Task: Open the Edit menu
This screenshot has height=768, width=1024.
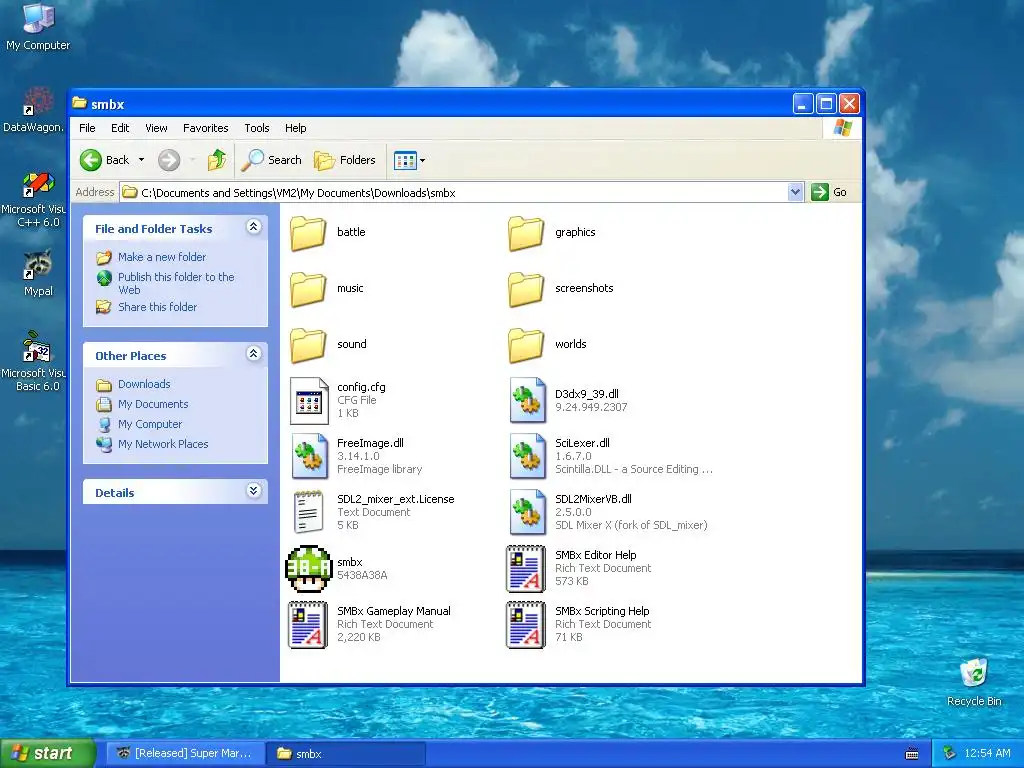Action: click(x=120, y=128)
